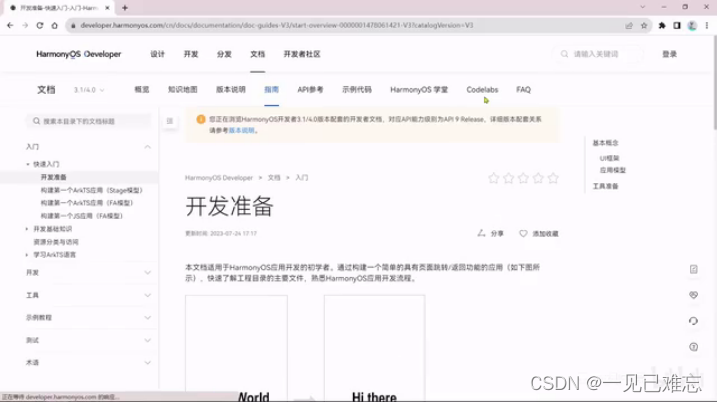The image size is (717, 402).
Task: Click sidebar document title search box
Action: tap(88, 121)
